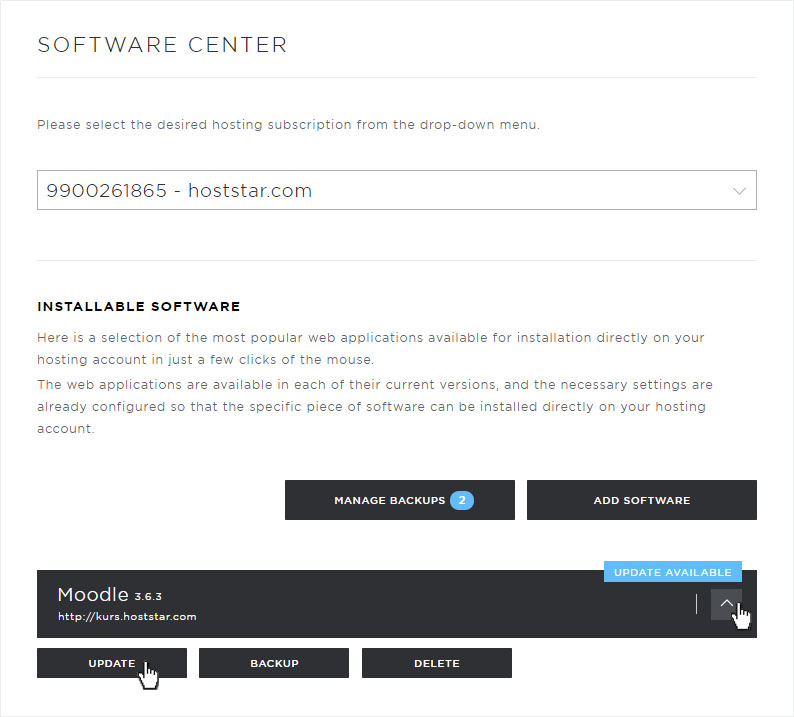Click the Update Available label
Viewport: 794px width, 717px height.
[672, 572]
